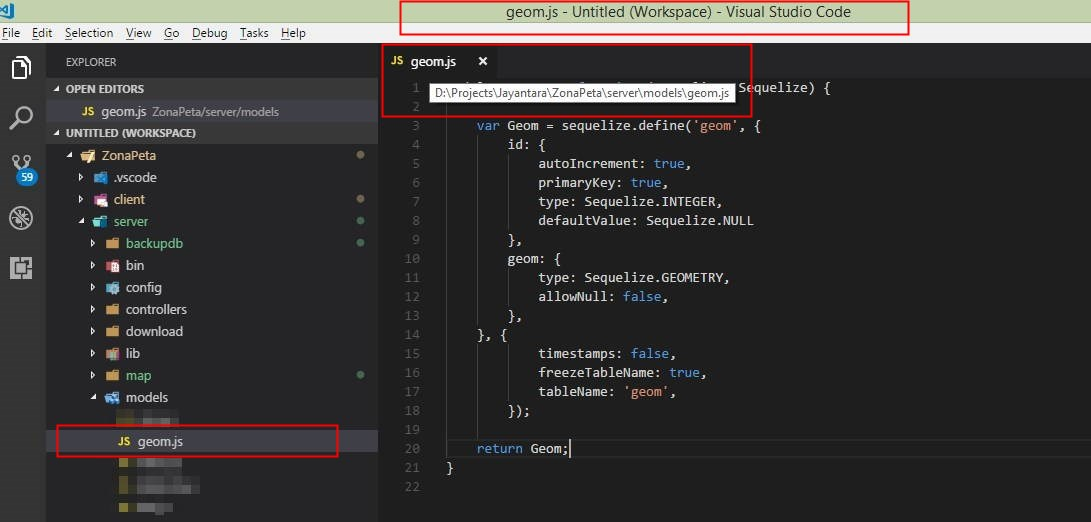
Task: Expand the map folder
Action: point(93,376)
